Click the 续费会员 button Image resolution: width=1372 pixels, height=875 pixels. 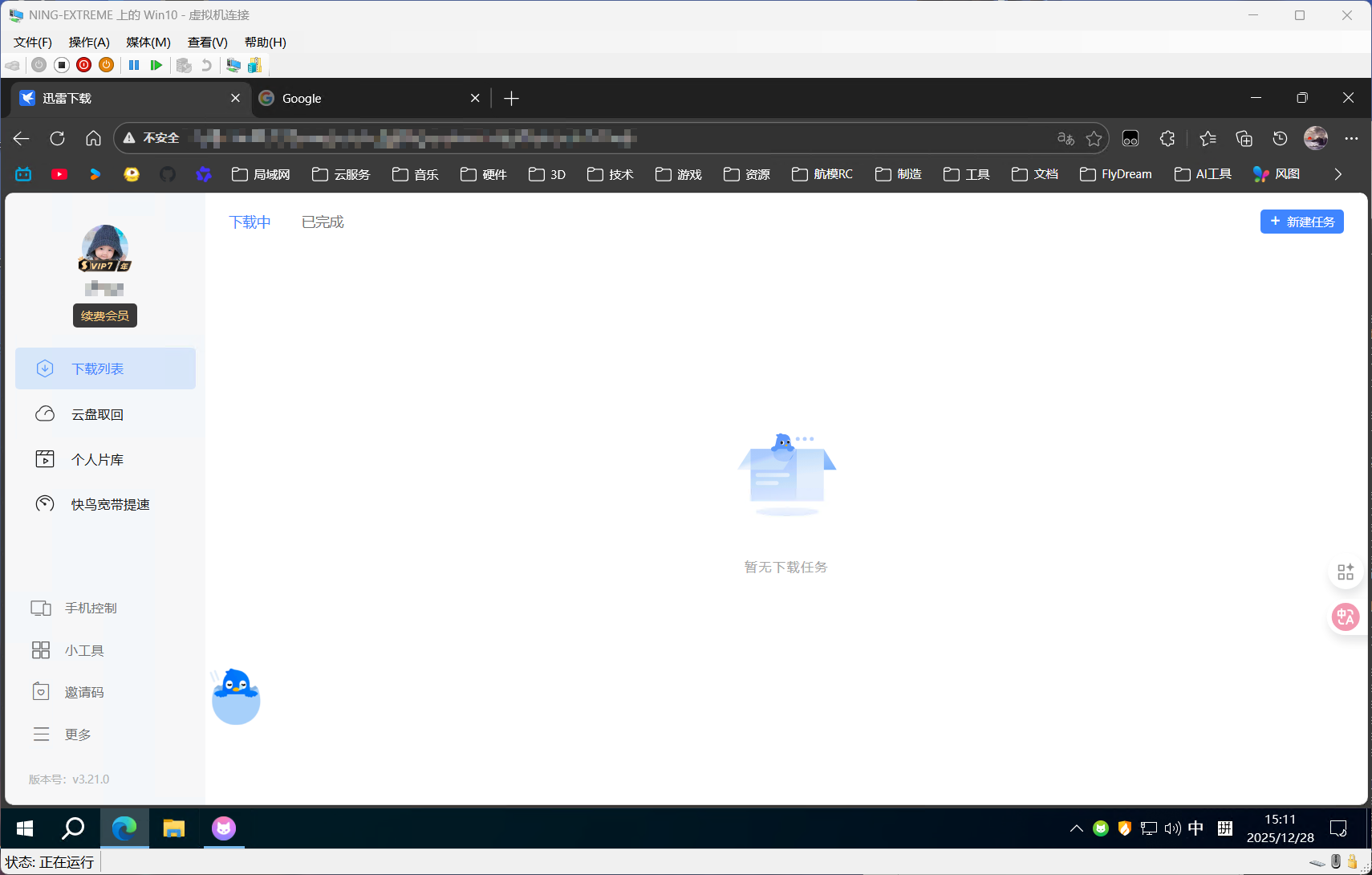pos(105,315)
